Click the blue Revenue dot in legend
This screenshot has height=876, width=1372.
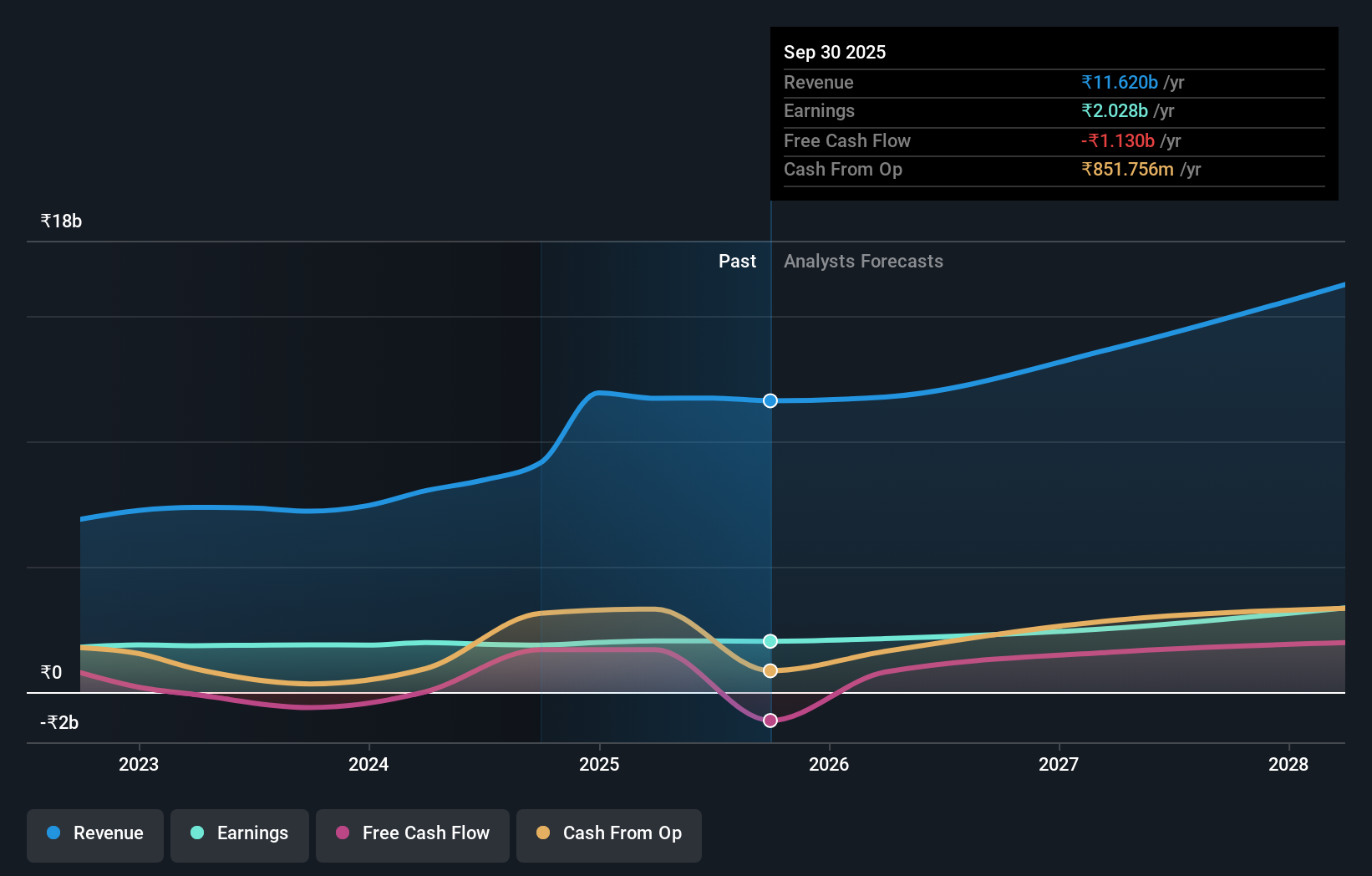point(53,833)
